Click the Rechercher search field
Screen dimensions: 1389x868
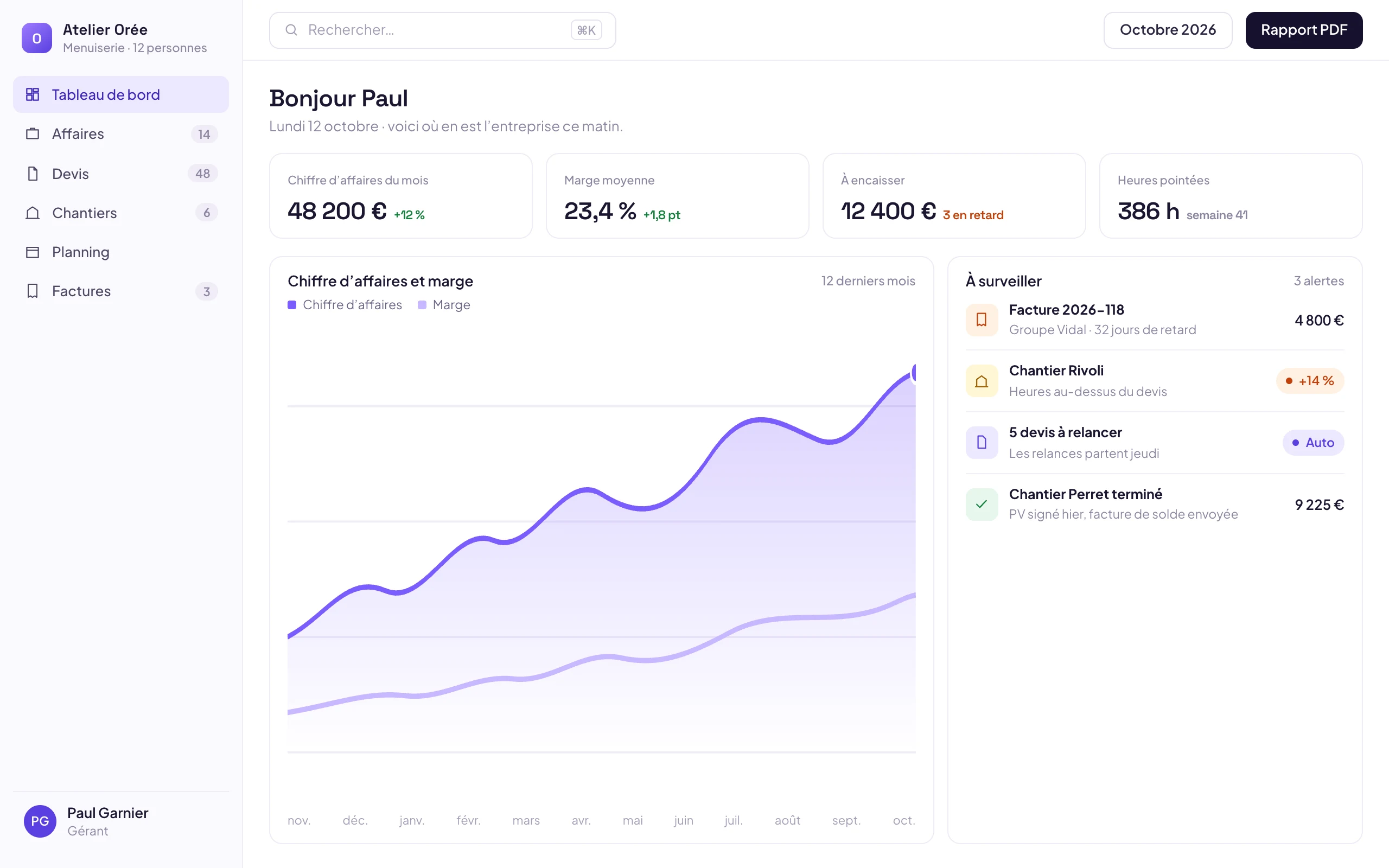[442, 30]
